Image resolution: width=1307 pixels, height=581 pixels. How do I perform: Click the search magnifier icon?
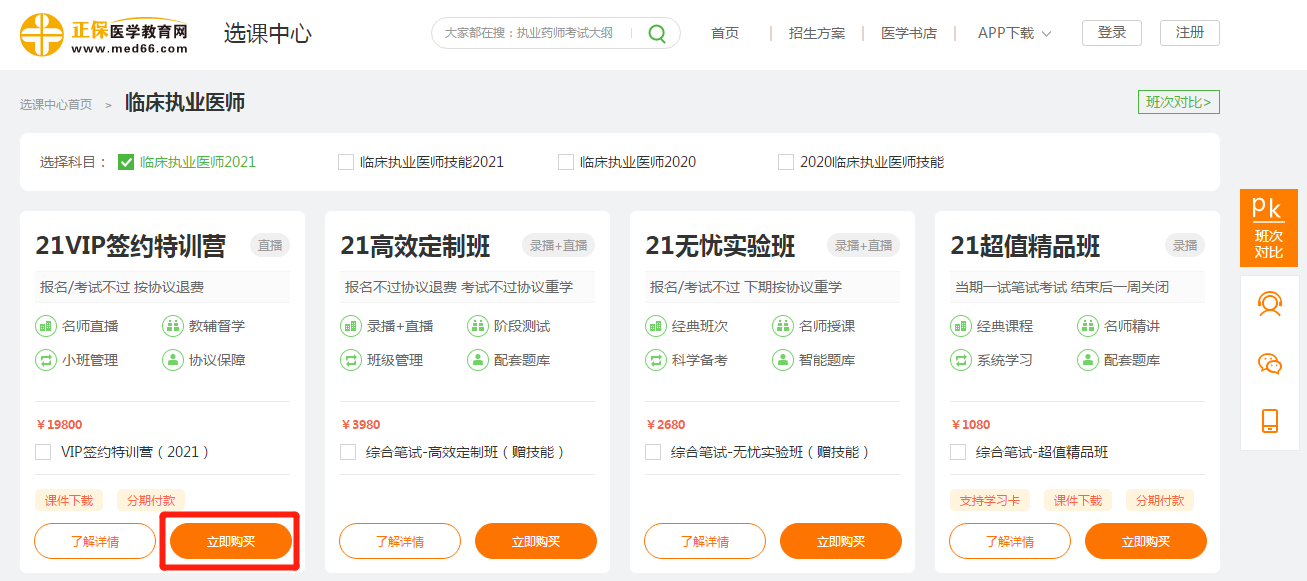coord(656,33)
